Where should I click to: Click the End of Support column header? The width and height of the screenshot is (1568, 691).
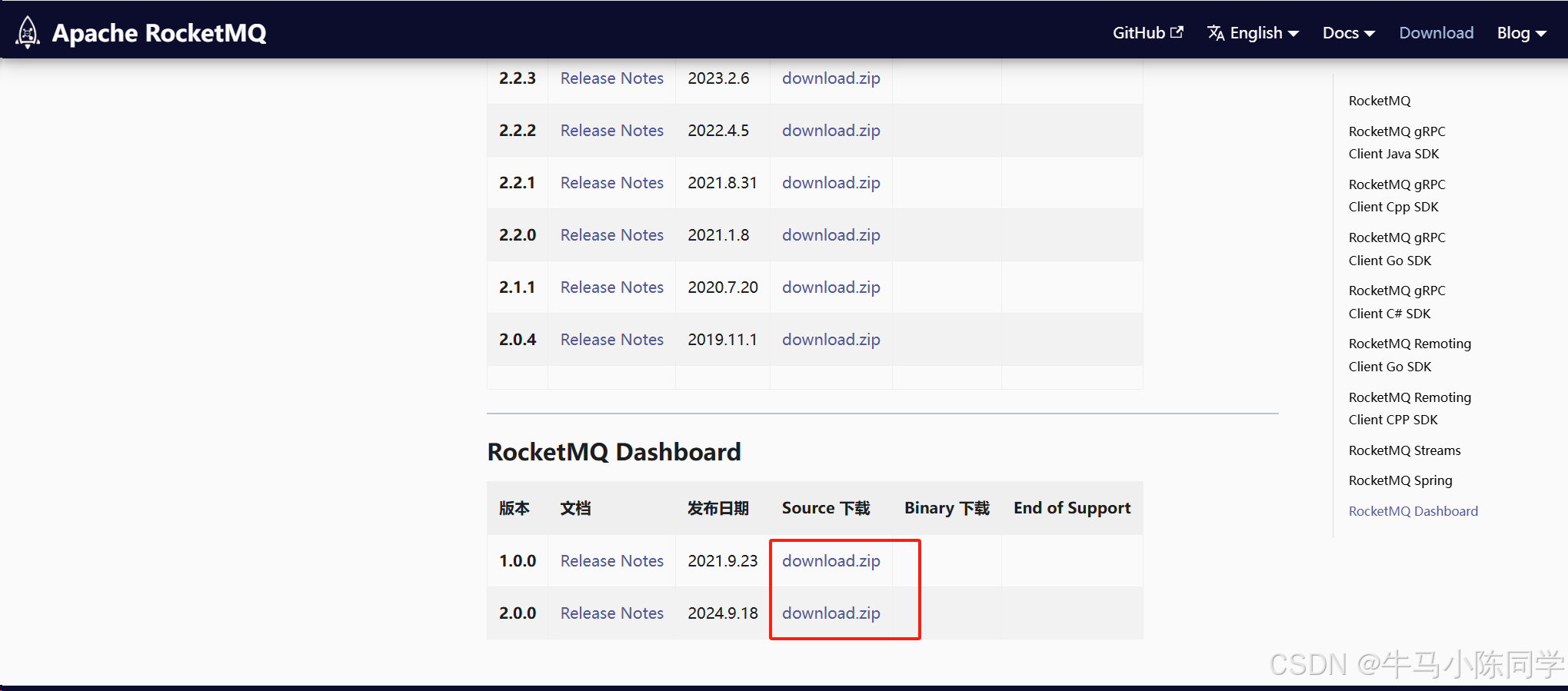tap(1072, 508)
